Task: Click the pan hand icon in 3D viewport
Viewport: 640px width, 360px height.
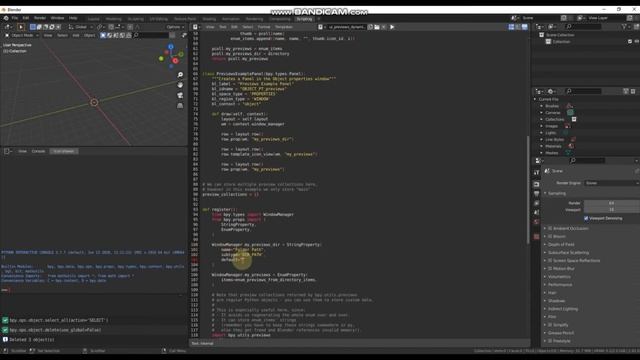Action: pyautogui.click(x=180, y=85)
